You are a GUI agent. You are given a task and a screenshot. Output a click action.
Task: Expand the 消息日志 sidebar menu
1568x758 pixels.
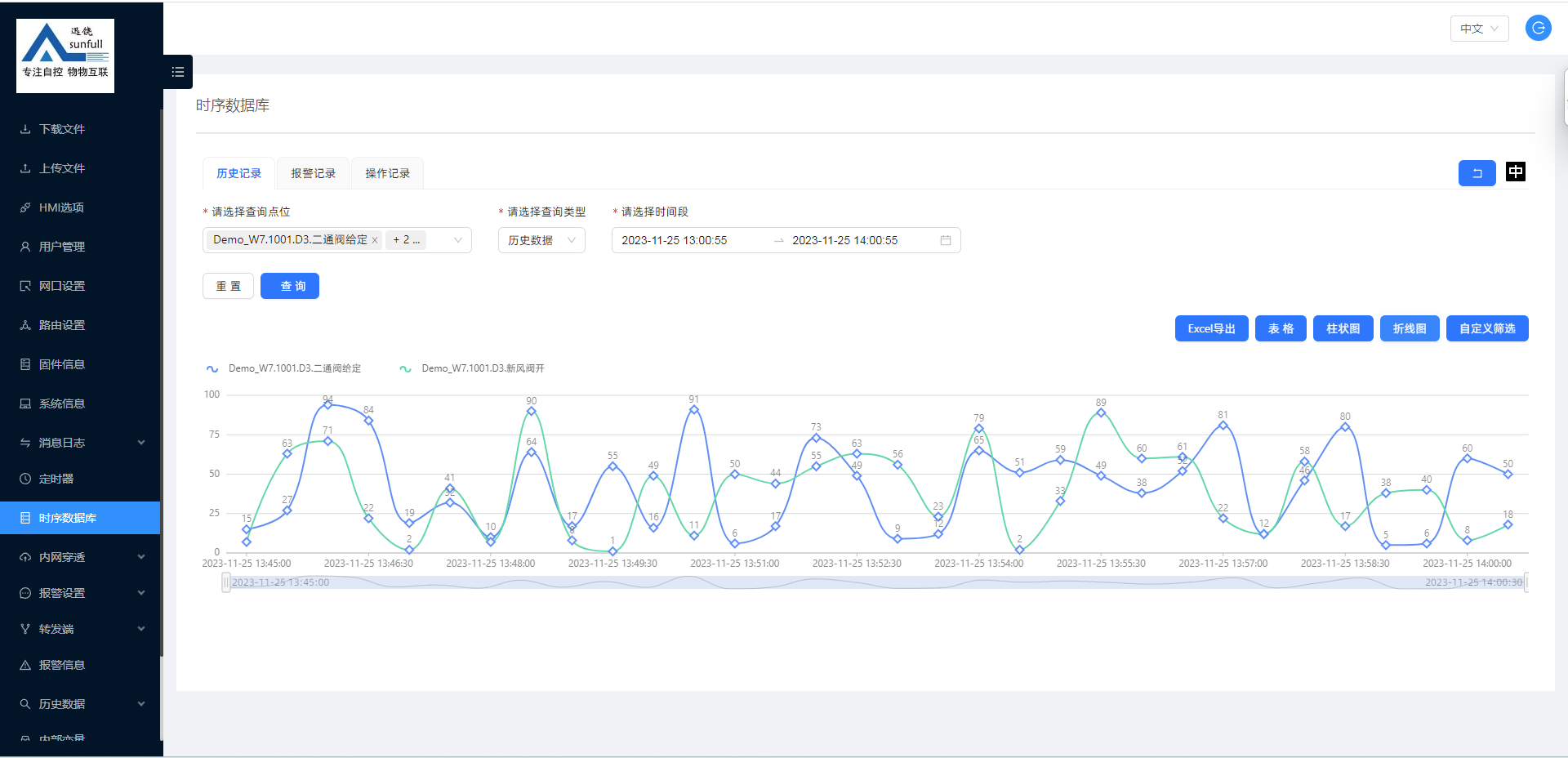coord(82,443)
